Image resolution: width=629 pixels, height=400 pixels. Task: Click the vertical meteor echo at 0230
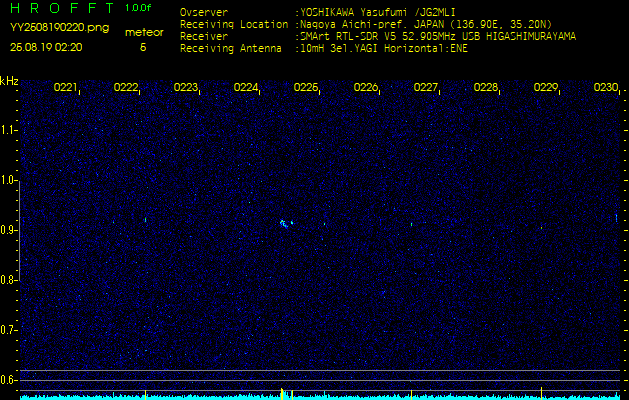(617, 218)
